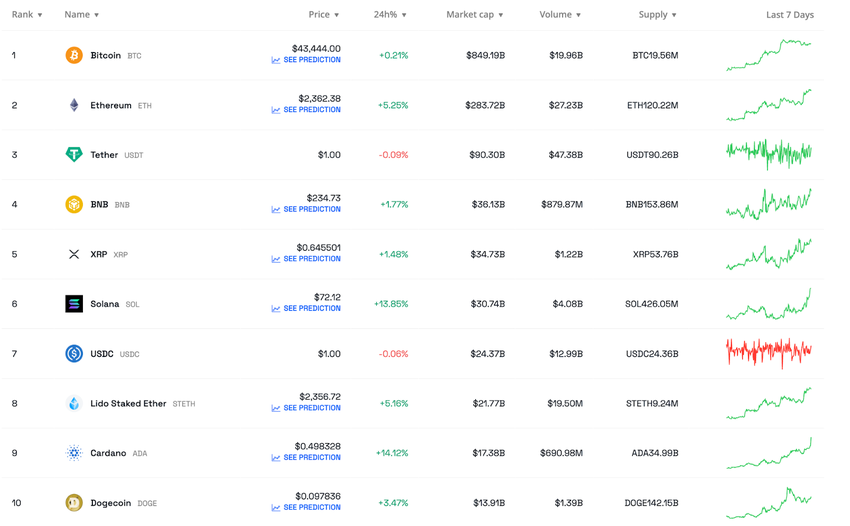The width and height of the screenshot is (850, 526).
Task: Click the USDC logo icon
Action: (74, 354)
